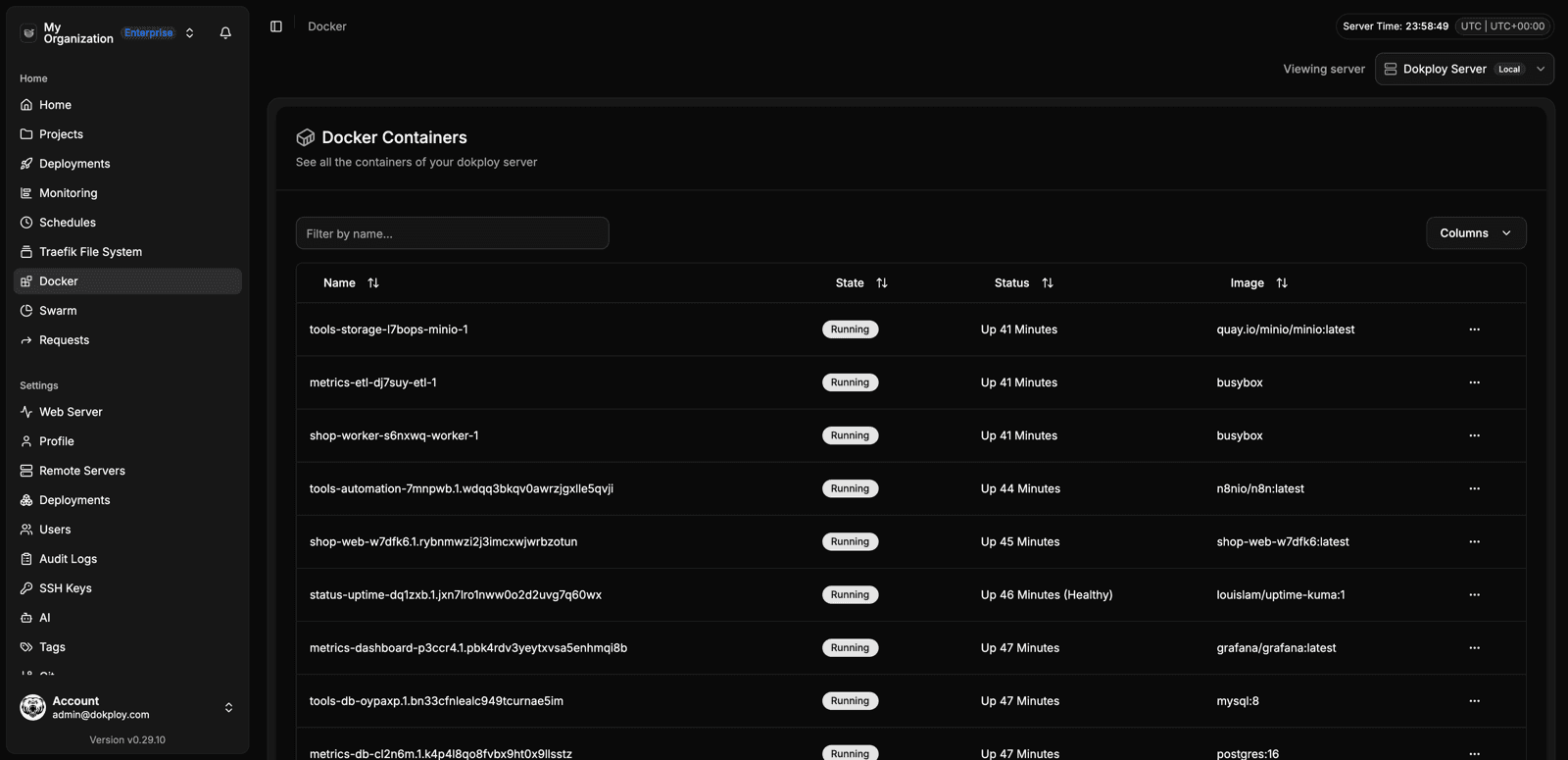
Task: Expand the organization switcher chevrons
Action: (x=190, y=32)
